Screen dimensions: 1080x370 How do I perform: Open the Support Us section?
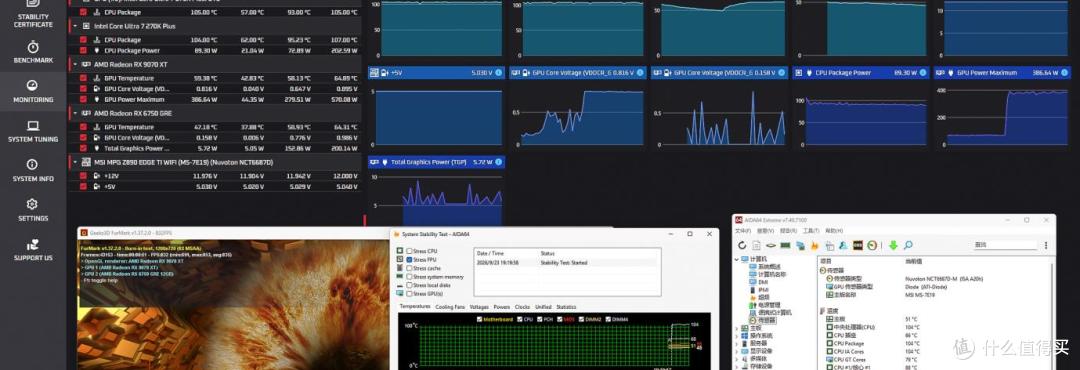33,249
